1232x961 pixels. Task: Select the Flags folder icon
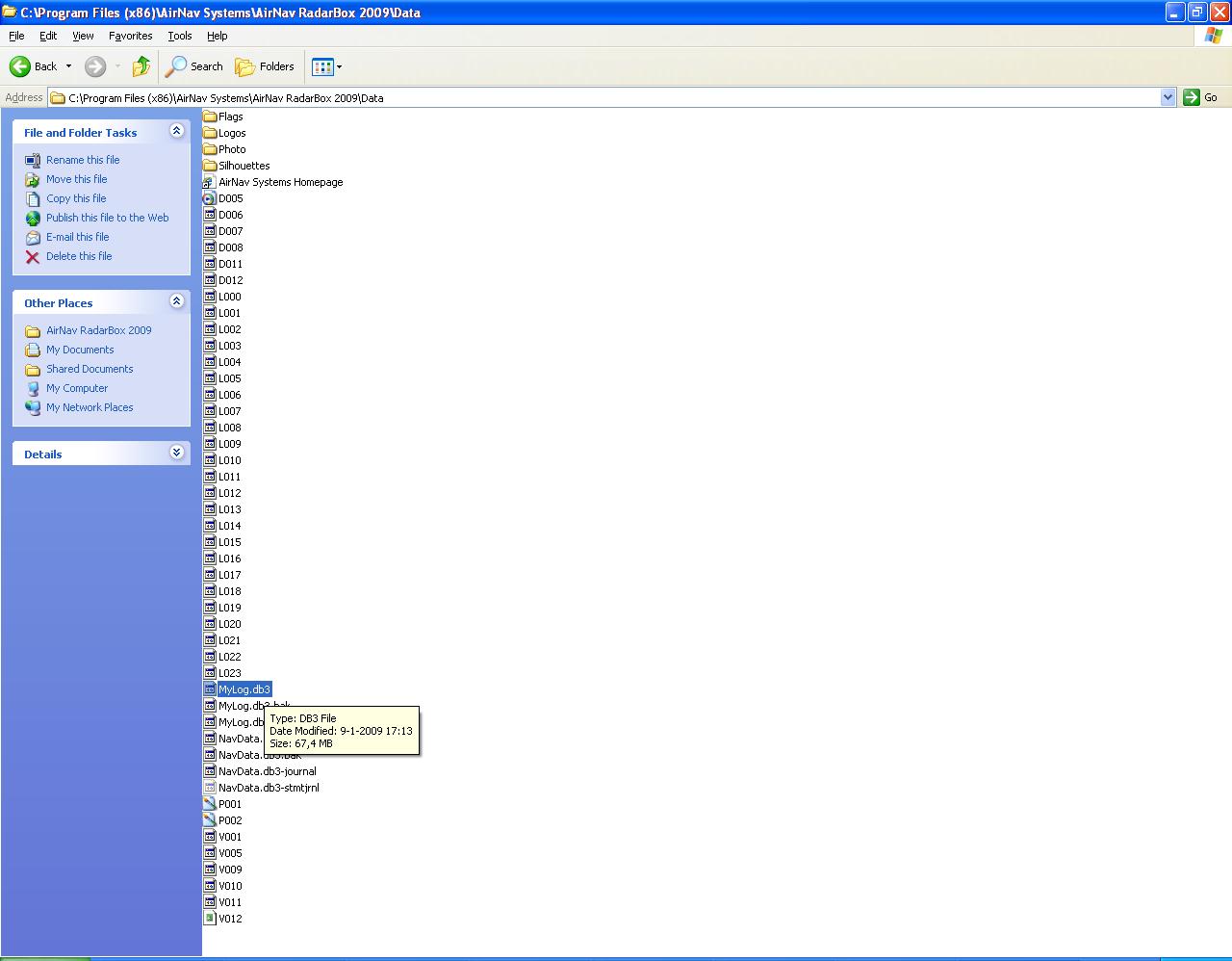pos(210,117)
